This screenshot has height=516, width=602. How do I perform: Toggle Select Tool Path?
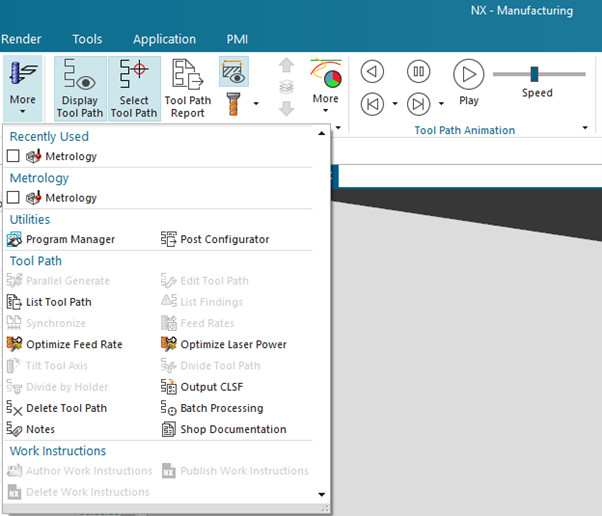tap(134, 89)
